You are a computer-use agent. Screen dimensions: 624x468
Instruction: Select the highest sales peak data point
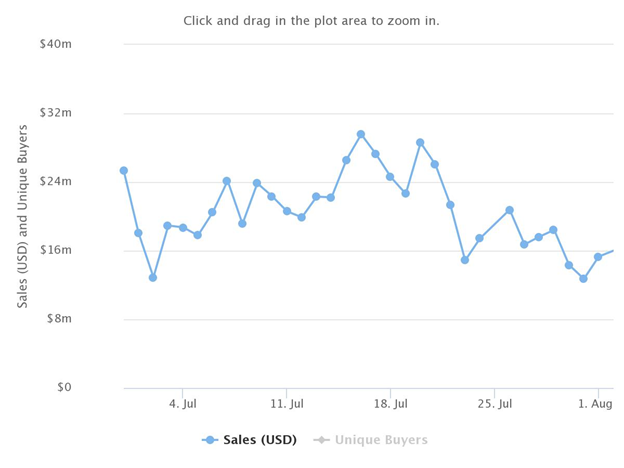coord(361,135)
